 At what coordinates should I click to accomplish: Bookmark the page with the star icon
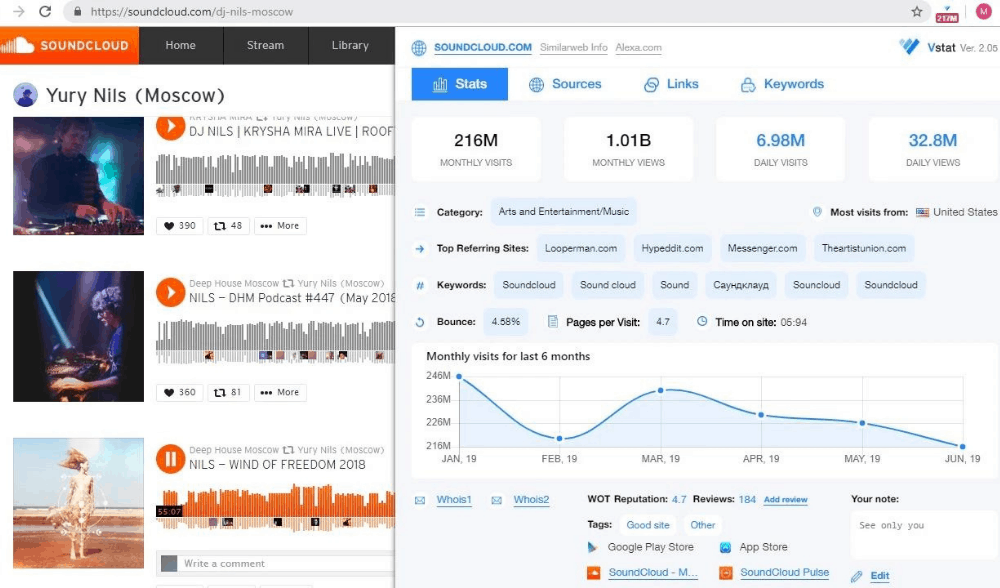(916, 11)
